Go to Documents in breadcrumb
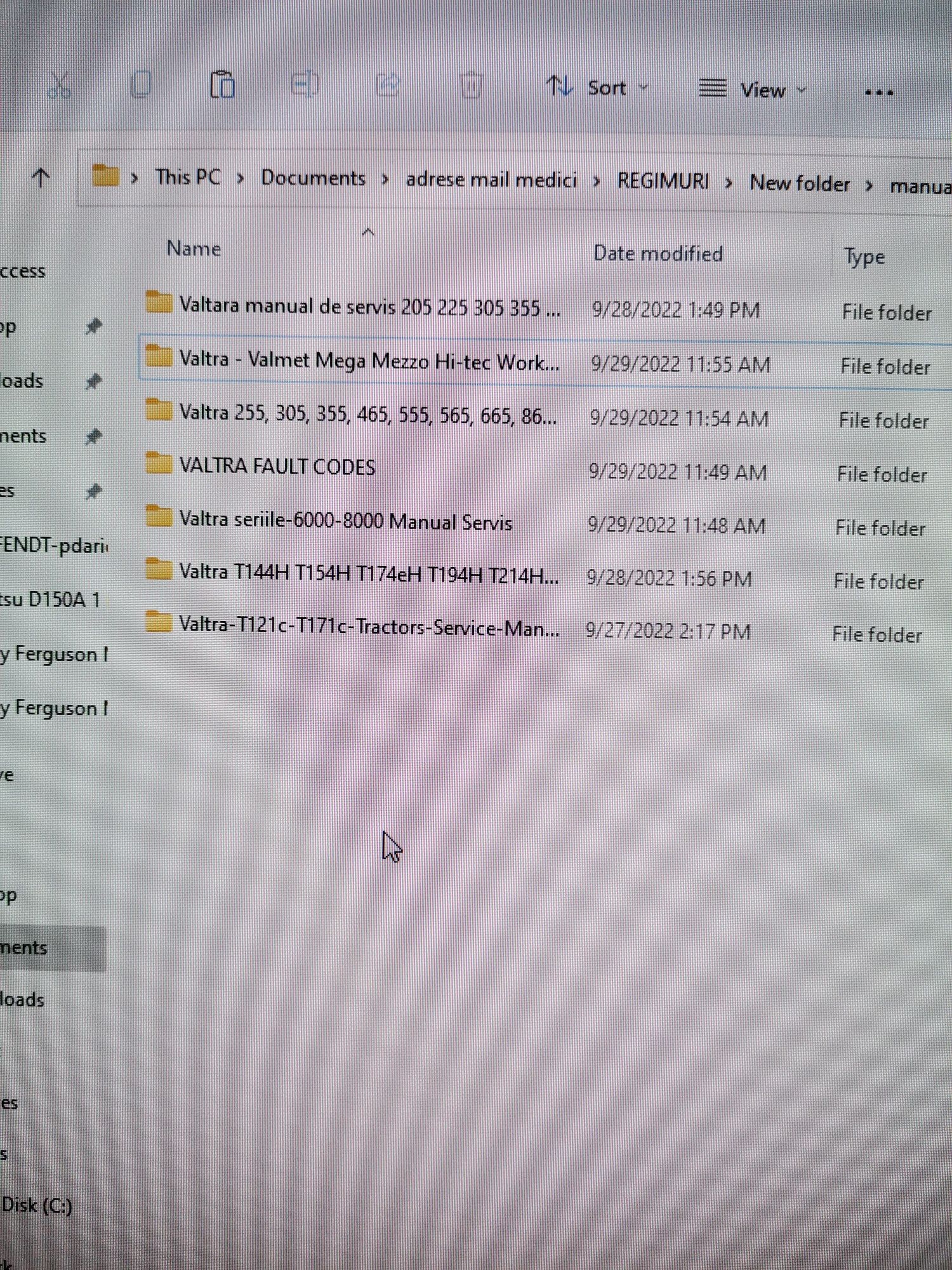Viewport: 952px width, 1270px height. point(314,178)
